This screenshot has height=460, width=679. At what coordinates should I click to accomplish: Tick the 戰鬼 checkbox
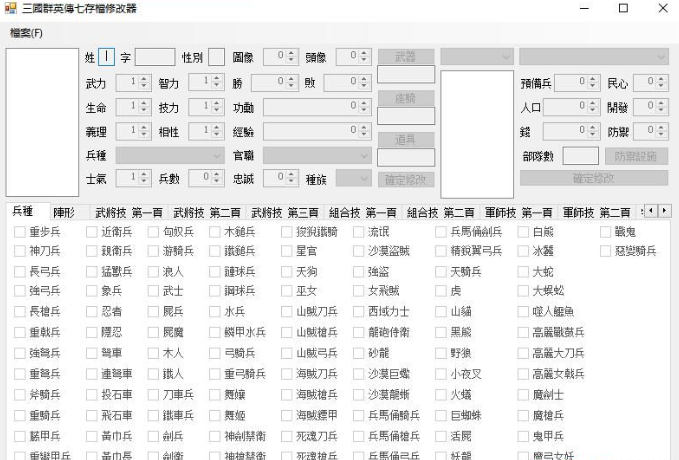click(605, 232)
